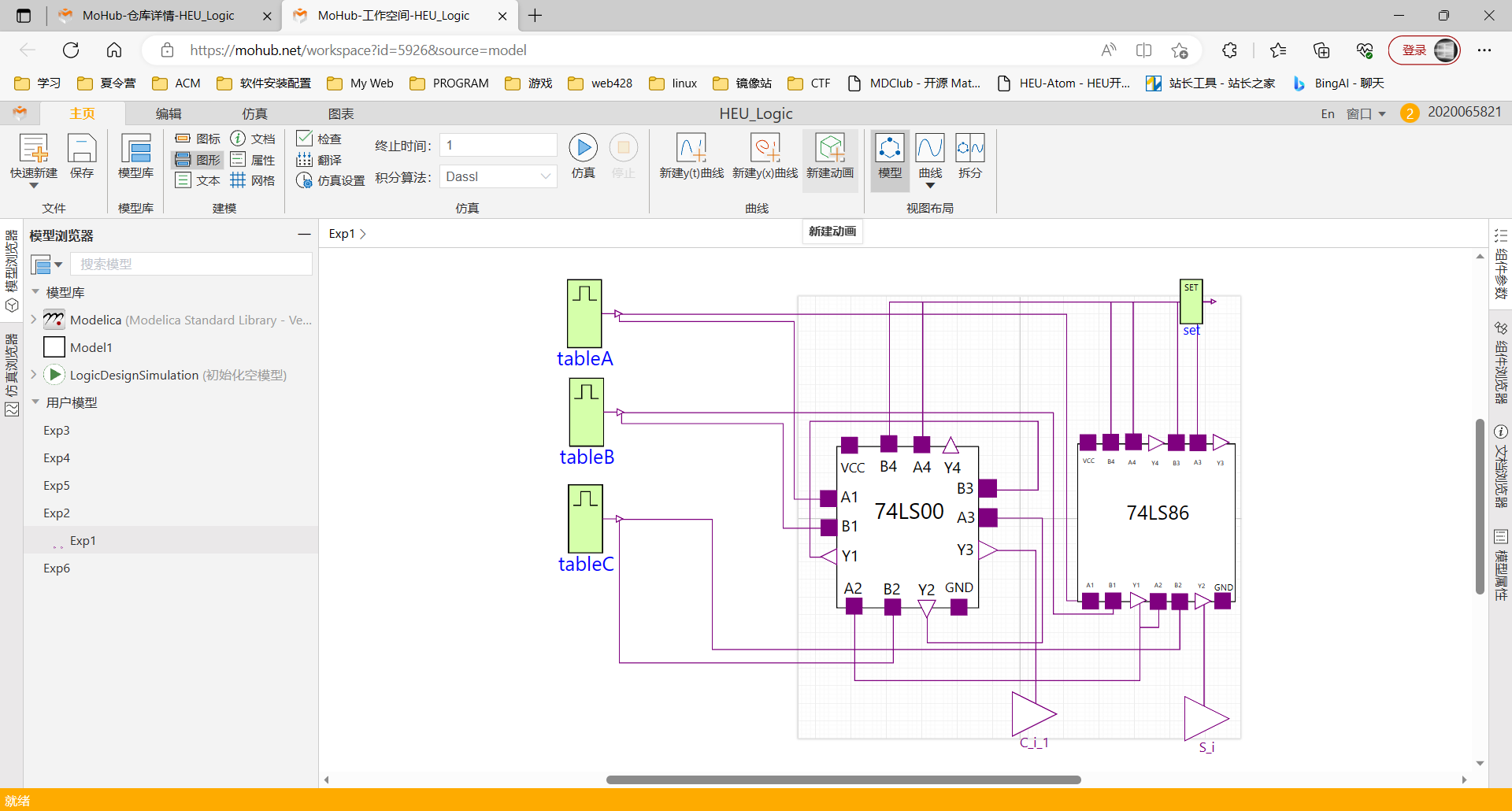Toggle the 检查 check option

tap(319, 139)
